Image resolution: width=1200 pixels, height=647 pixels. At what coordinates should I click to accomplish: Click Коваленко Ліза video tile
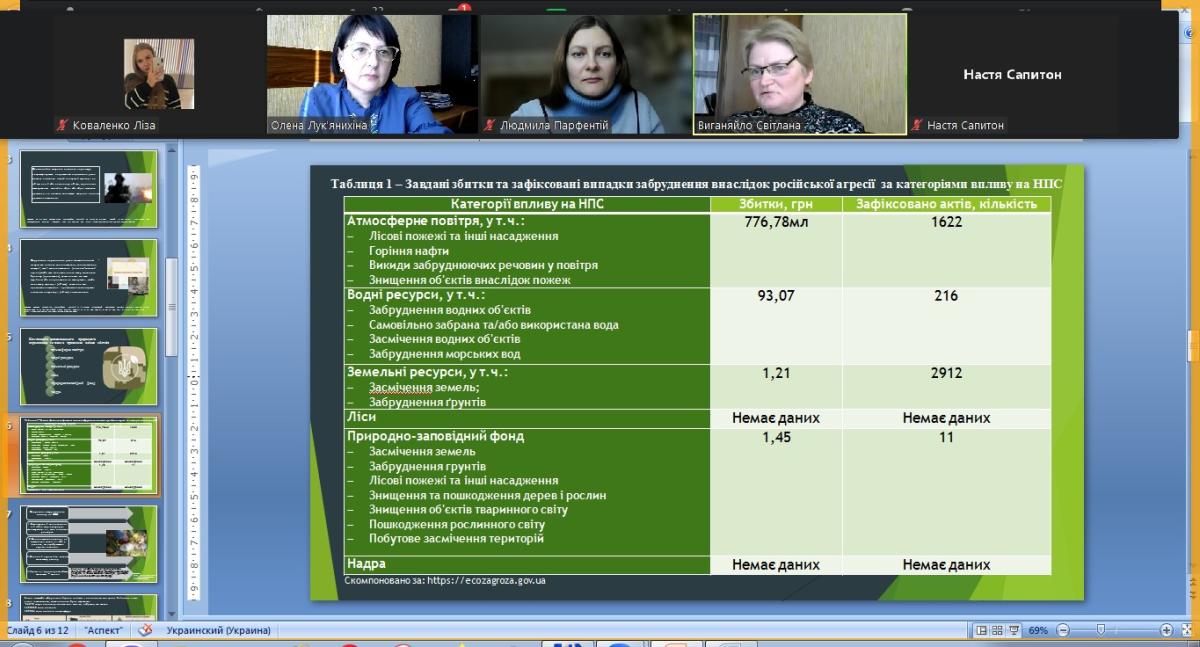coord(159,74)
